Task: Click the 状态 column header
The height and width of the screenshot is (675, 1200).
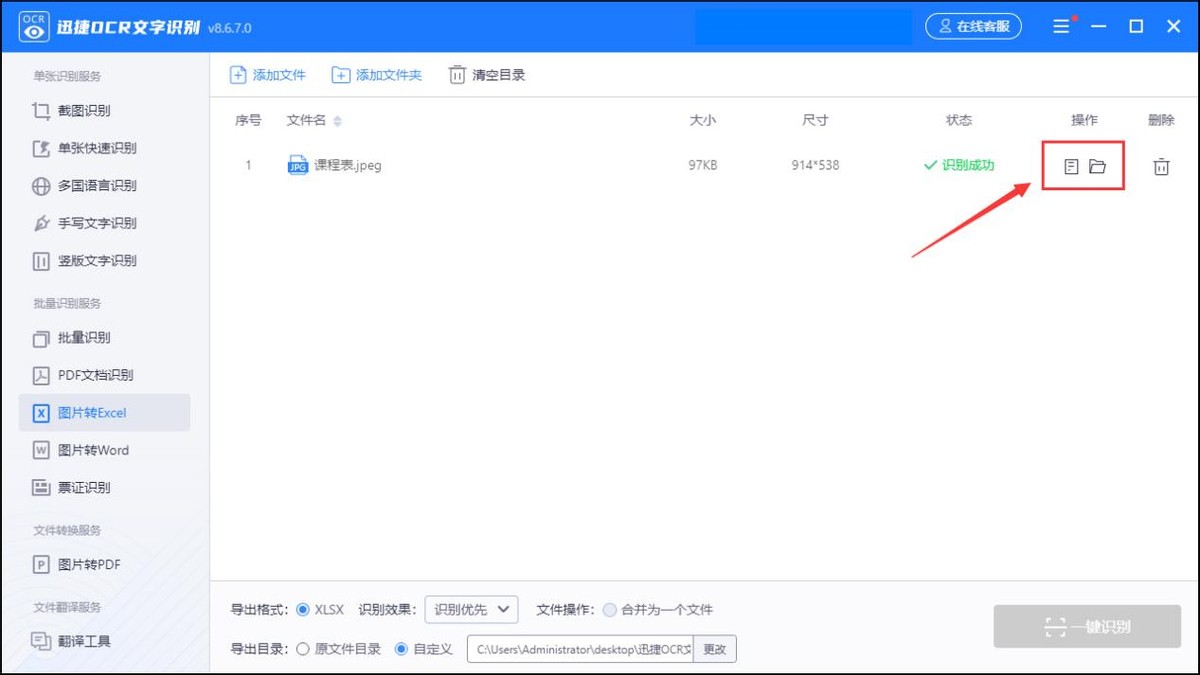Action: pos(959,120)
